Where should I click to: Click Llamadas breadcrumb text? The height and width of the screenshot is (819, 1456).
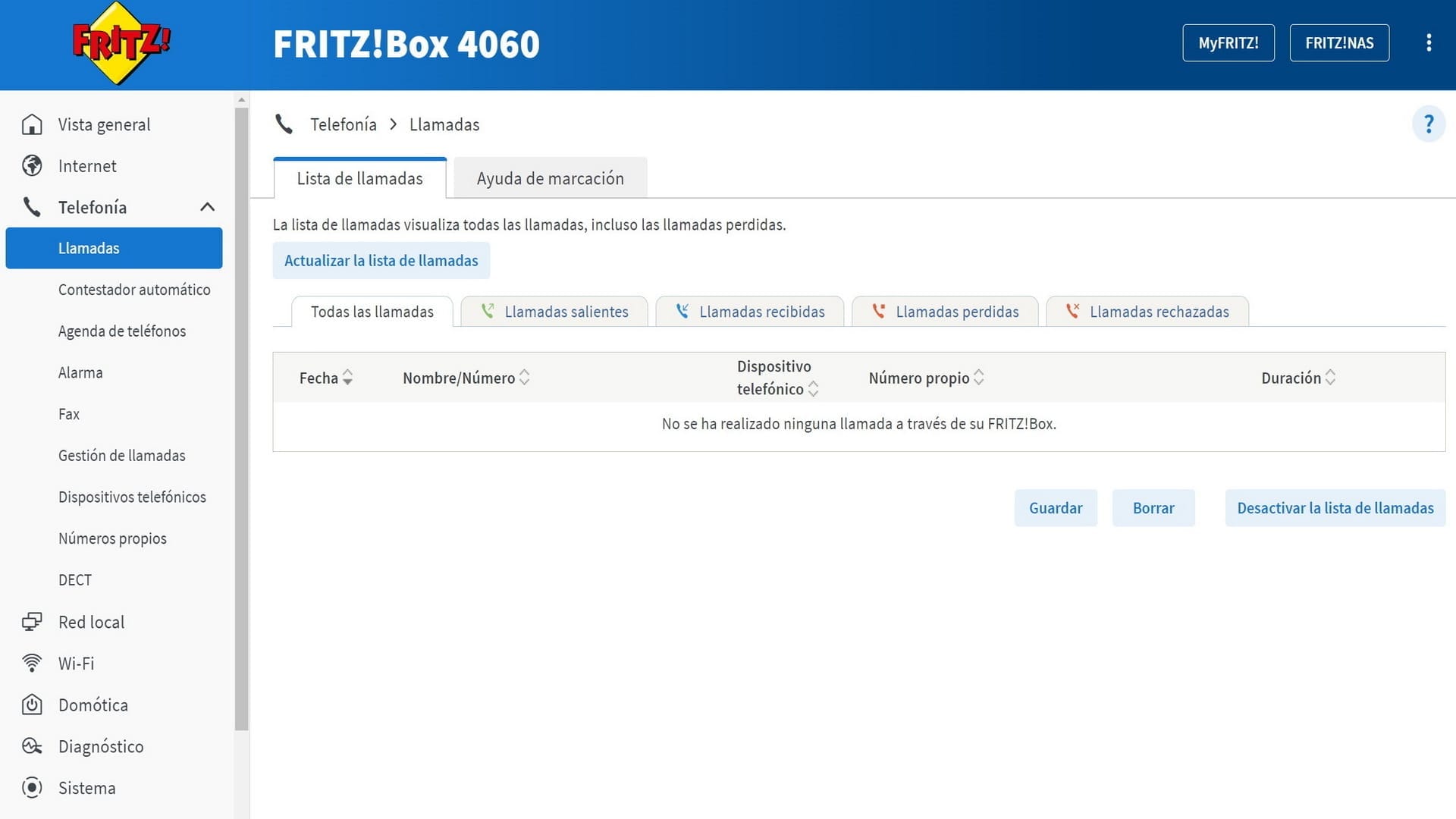(444, 124)
